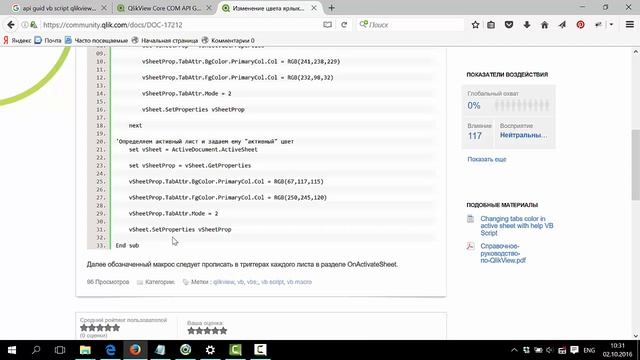
Task: Open the Windows Start menu
Action: click(11, 350)
